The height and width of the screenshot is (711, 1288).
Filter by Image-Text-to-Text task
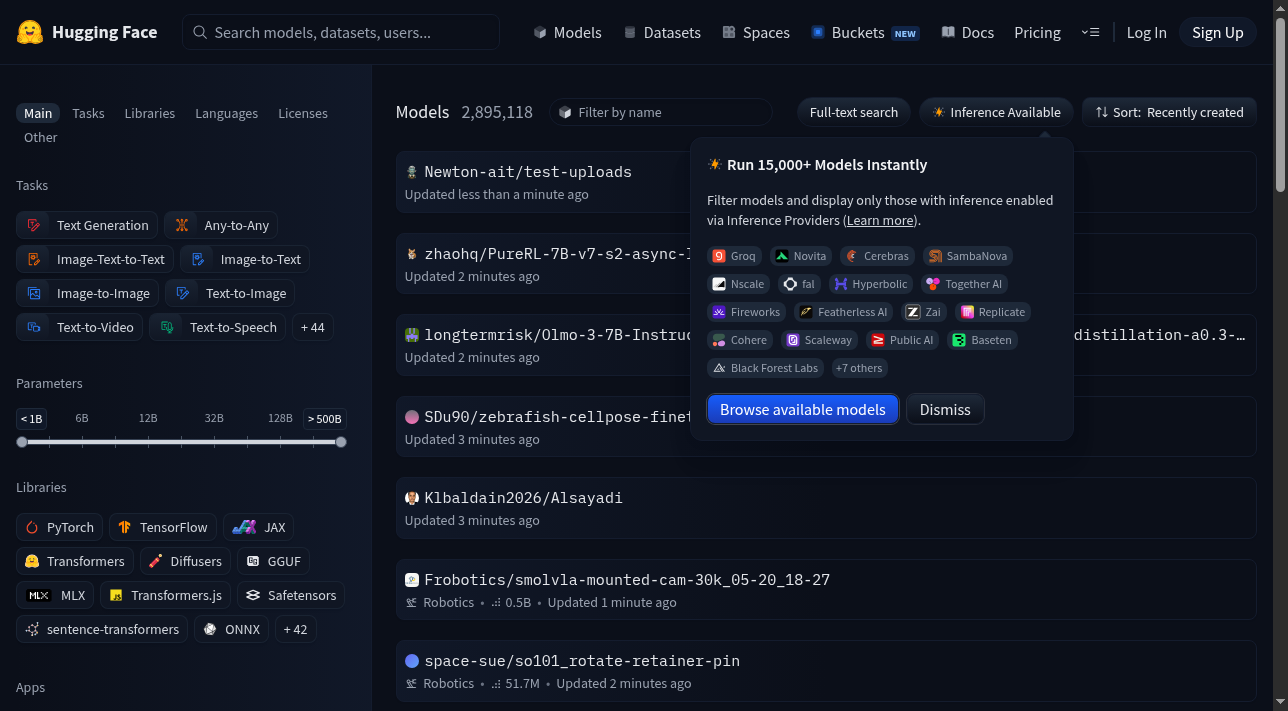pyautogui.click(x=95, y=259)
